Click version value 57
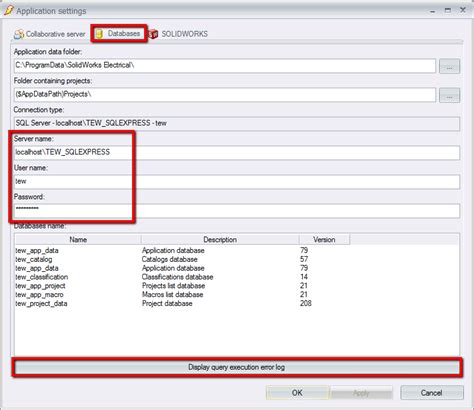474x410 pixels. coord(304,259)
